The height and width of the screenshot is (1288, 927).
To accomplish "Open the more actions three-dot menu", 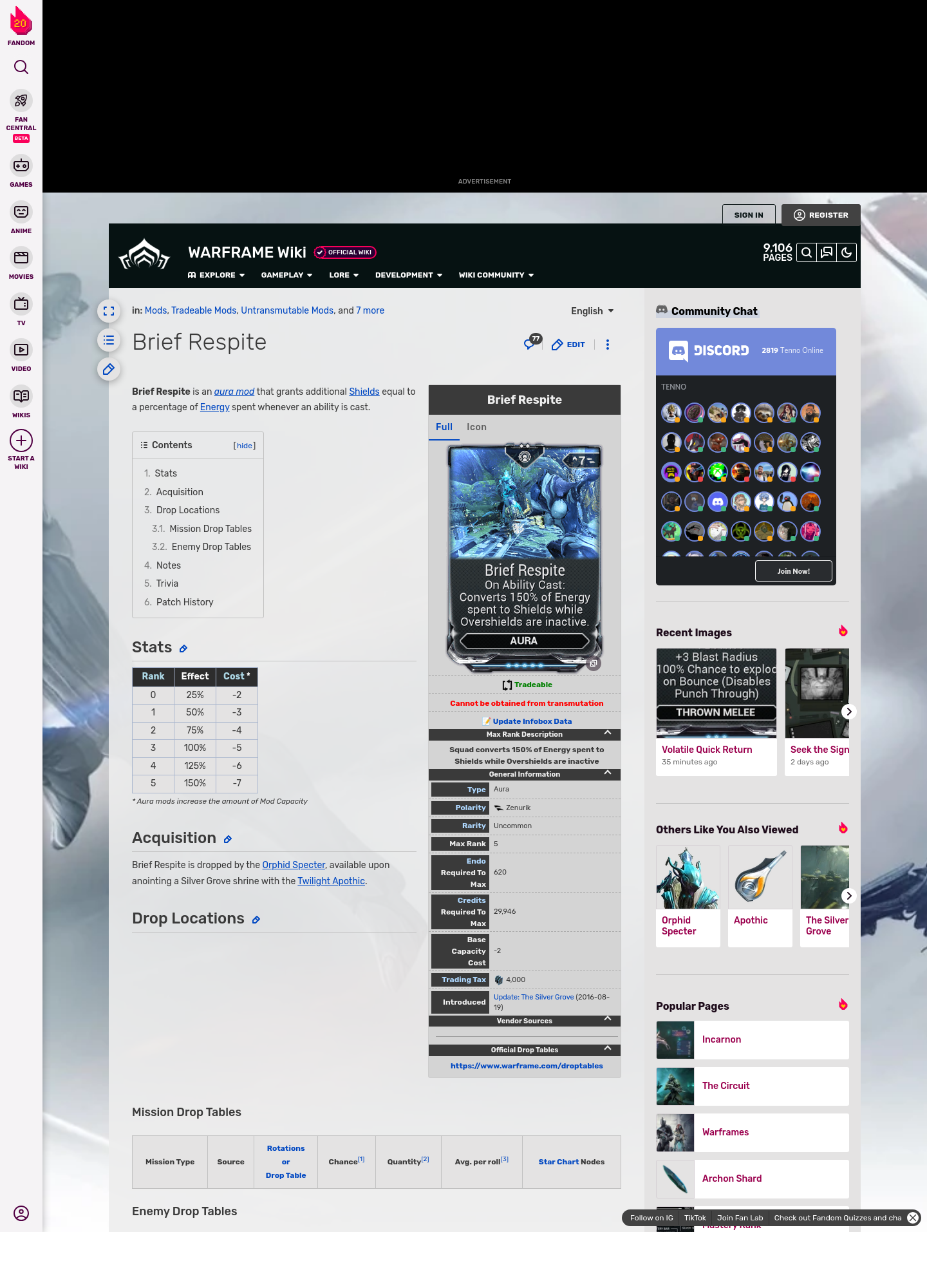I will tap(608, 345).
